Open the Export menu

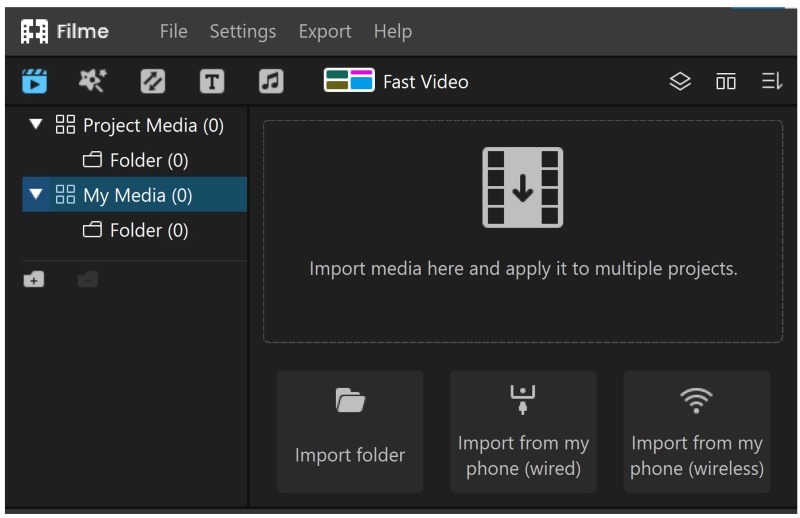325,32
